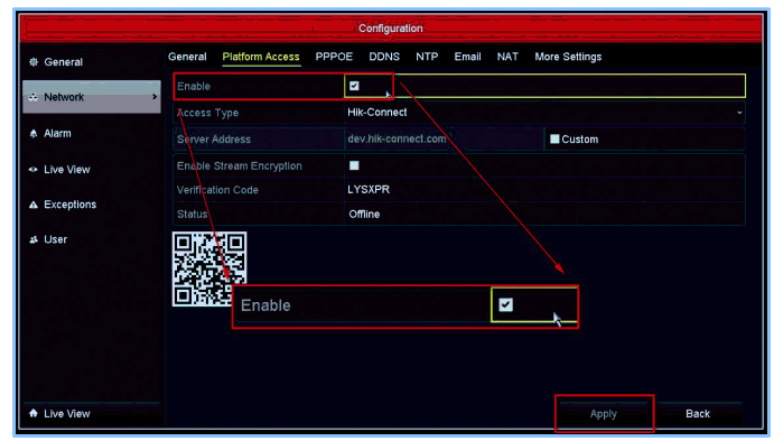Go to the Email tab
Viewport: 784px width, 444px height.
coord(468,56)
